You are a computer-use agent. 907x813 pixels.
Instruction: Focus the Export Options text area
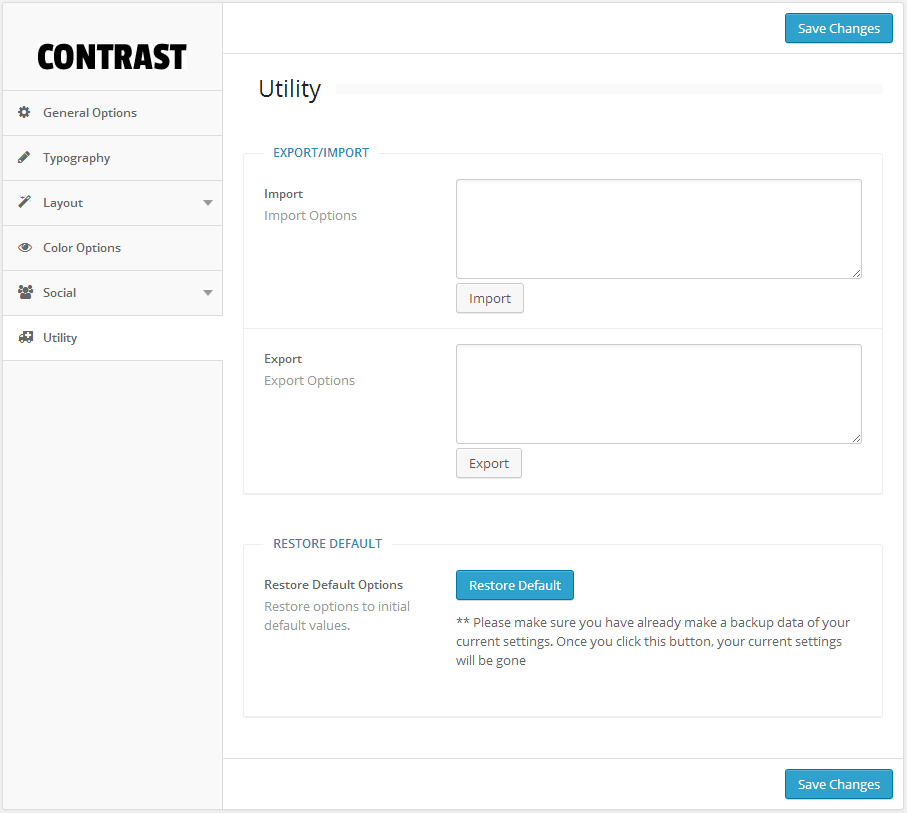tap(658, 394)
